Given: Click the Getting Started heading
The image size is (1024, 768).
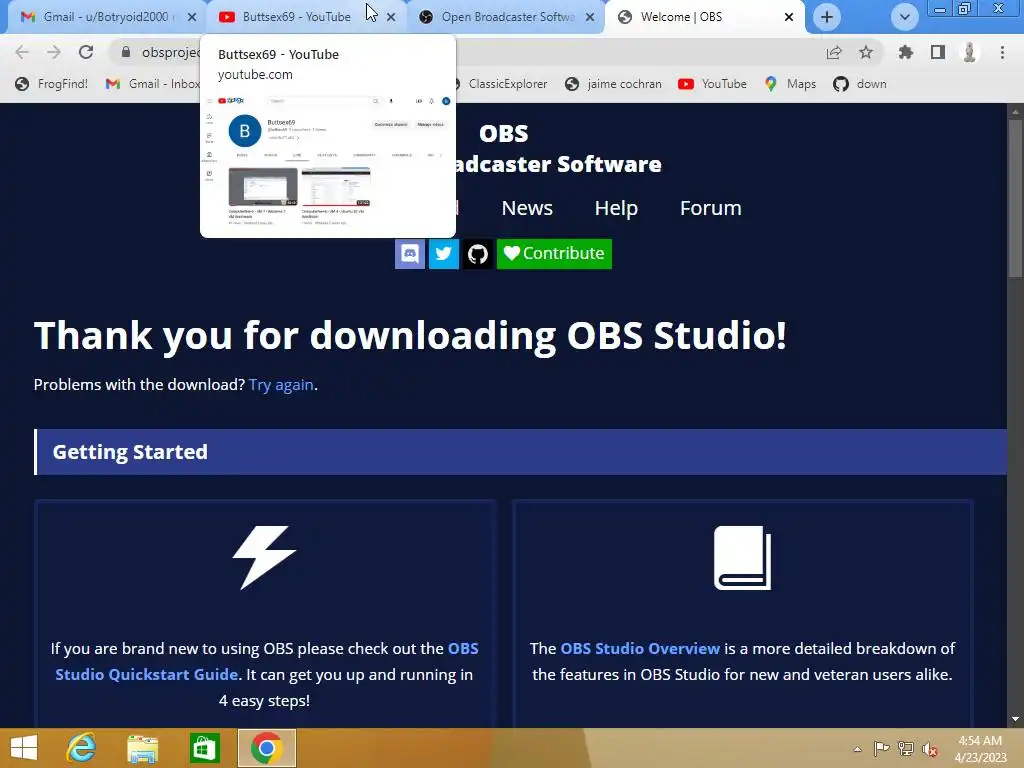Looking at the screenshot, I should tap(130, 452).
